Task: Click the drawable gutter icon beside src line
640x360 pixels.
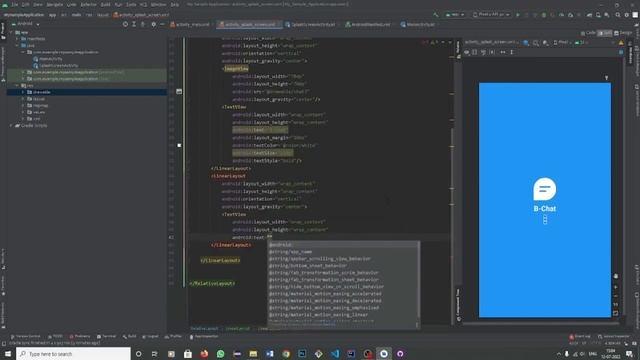Action: [x=179, y=91]
